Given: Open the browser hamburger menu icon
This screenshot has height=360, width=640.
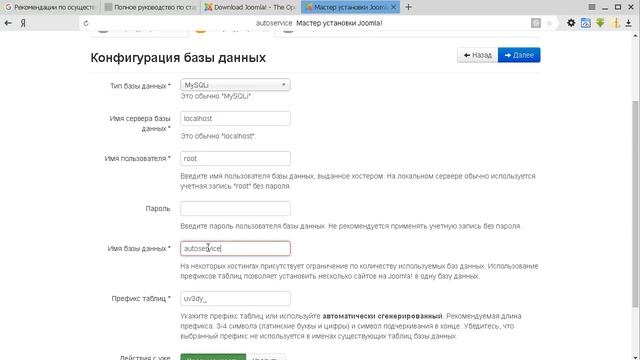Looking at the screenshot, I should [592, 7].
